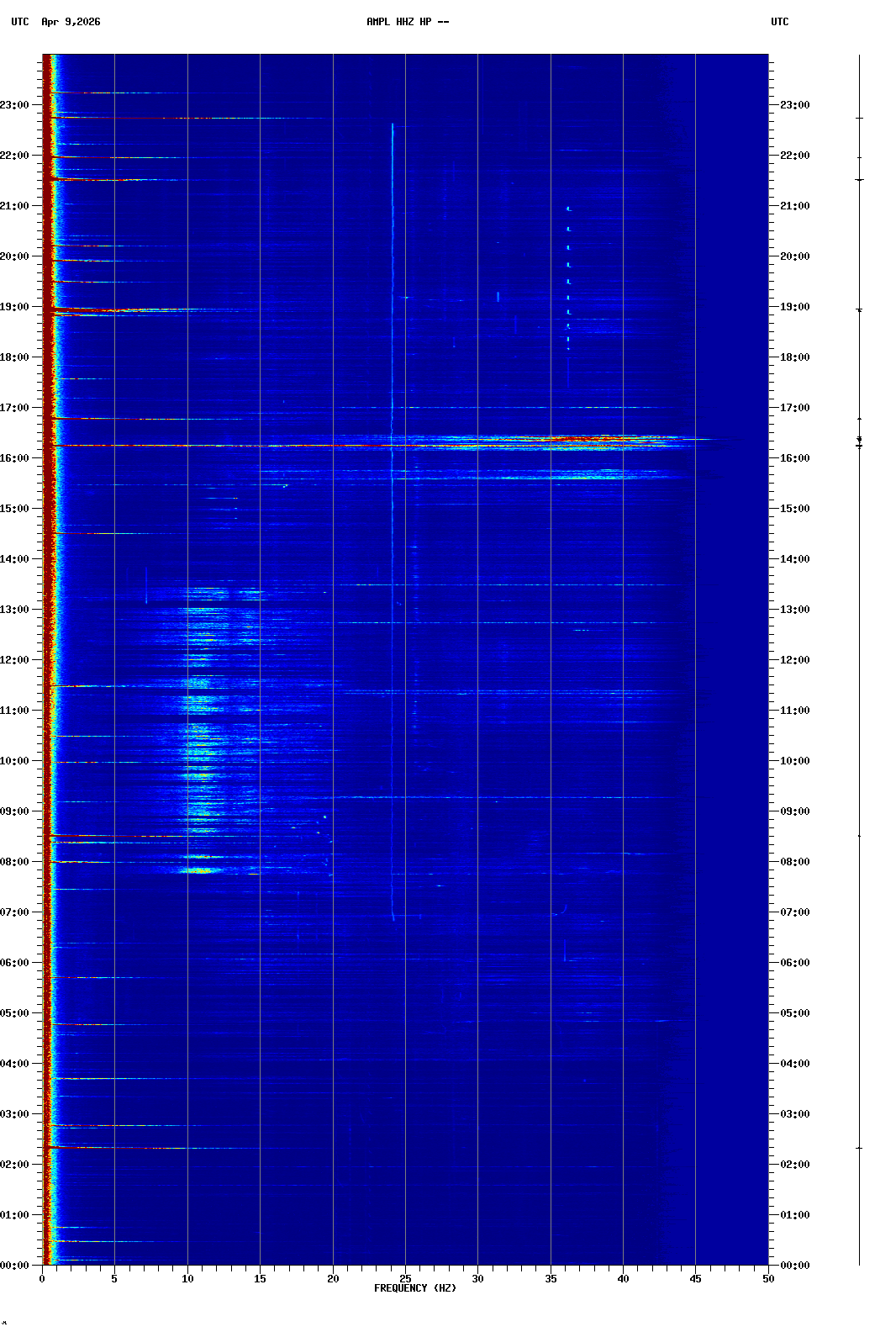Click the 19:00 label on the left time axis

pyautogui.click(x=15, y=307)
